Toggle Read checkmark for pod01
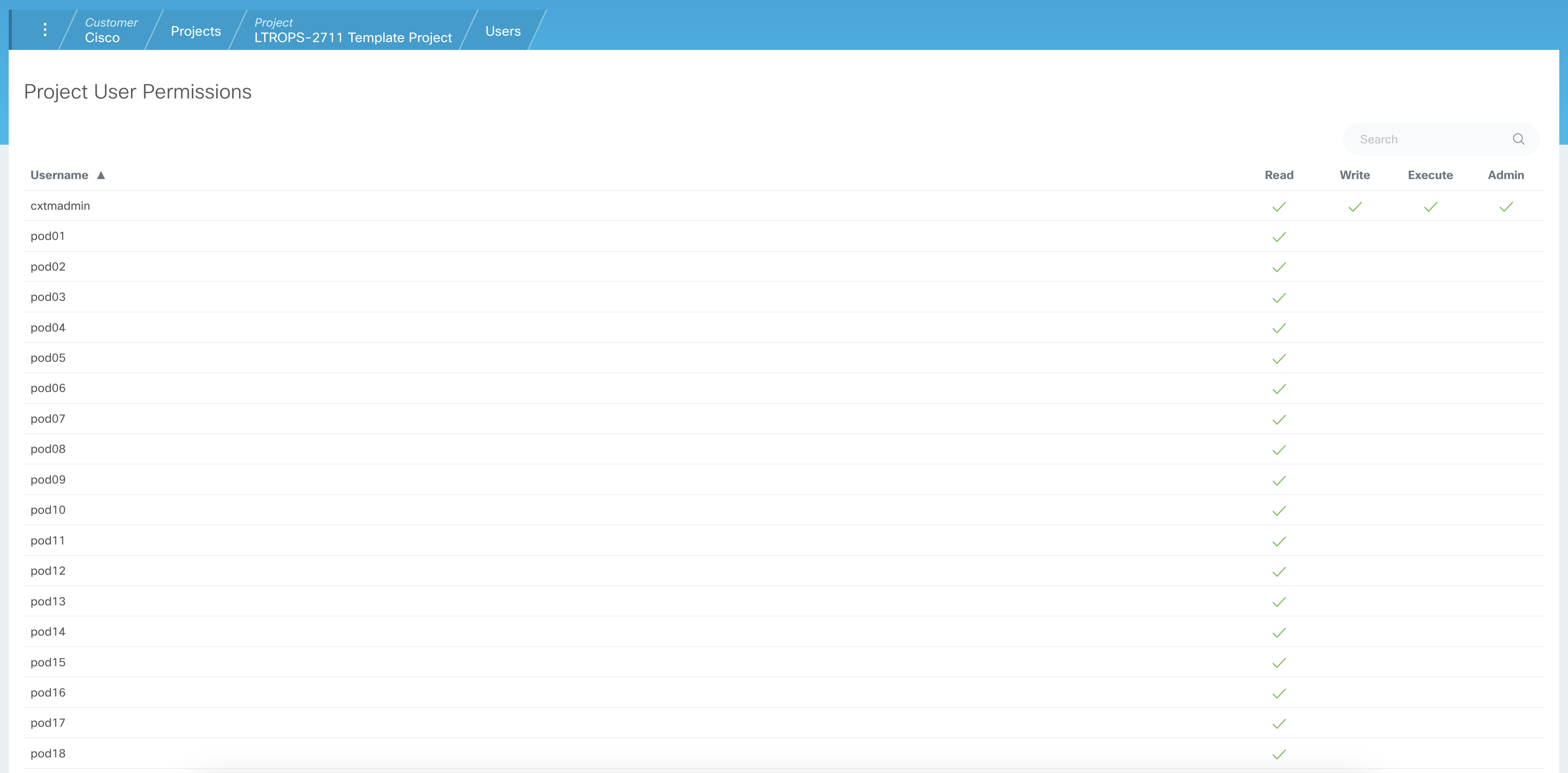Image resolution: width=1568 pixels, height=773 pixels. pos(1279,237)
